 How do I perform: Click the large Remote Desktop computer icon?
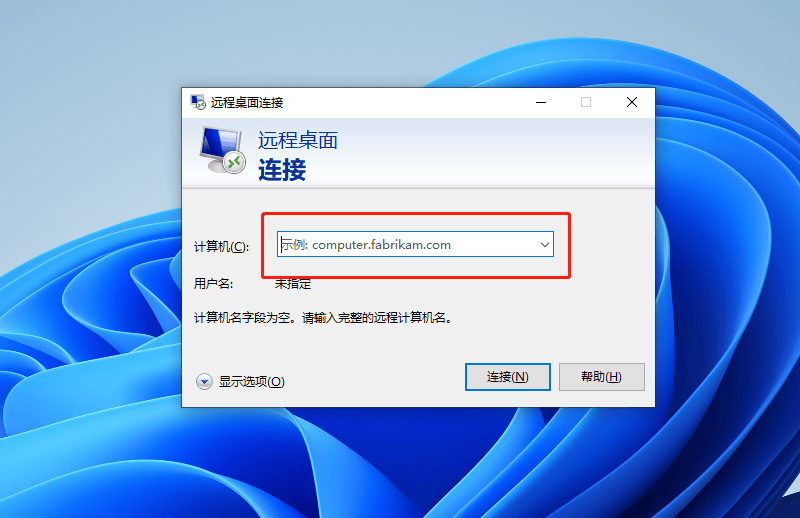coord(222,150)
